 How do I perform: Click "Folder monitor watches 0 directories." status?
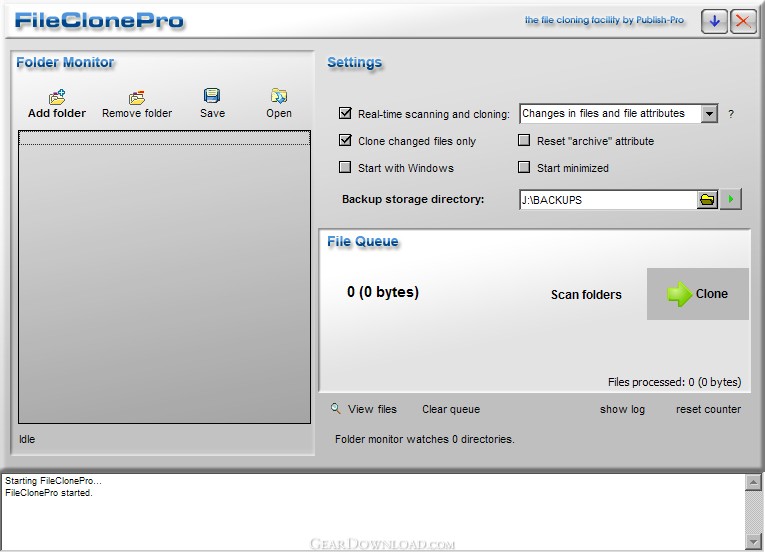(424, 439)
